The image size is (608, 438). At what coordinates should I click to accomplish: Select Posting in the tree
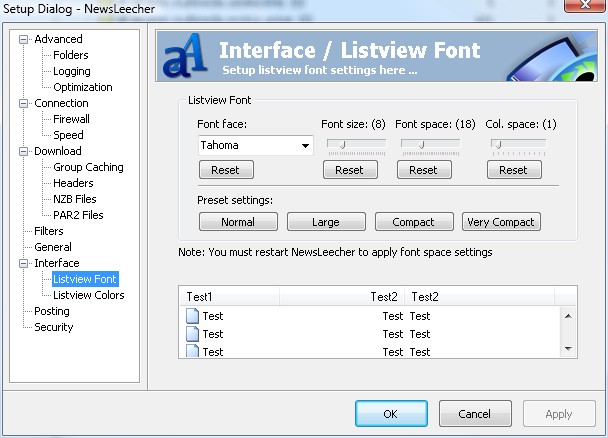[x=52, y=311]
